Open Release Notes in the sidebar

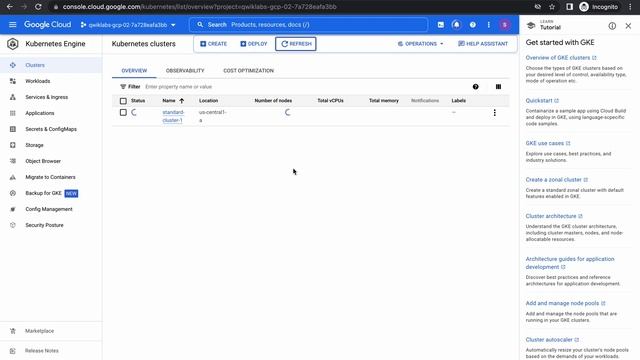pos(42,350)
